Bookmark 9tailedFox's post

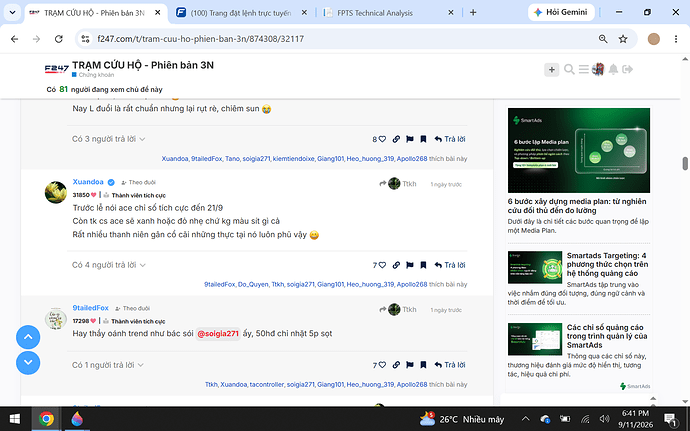pyautogui.click(x=423, y=365)
